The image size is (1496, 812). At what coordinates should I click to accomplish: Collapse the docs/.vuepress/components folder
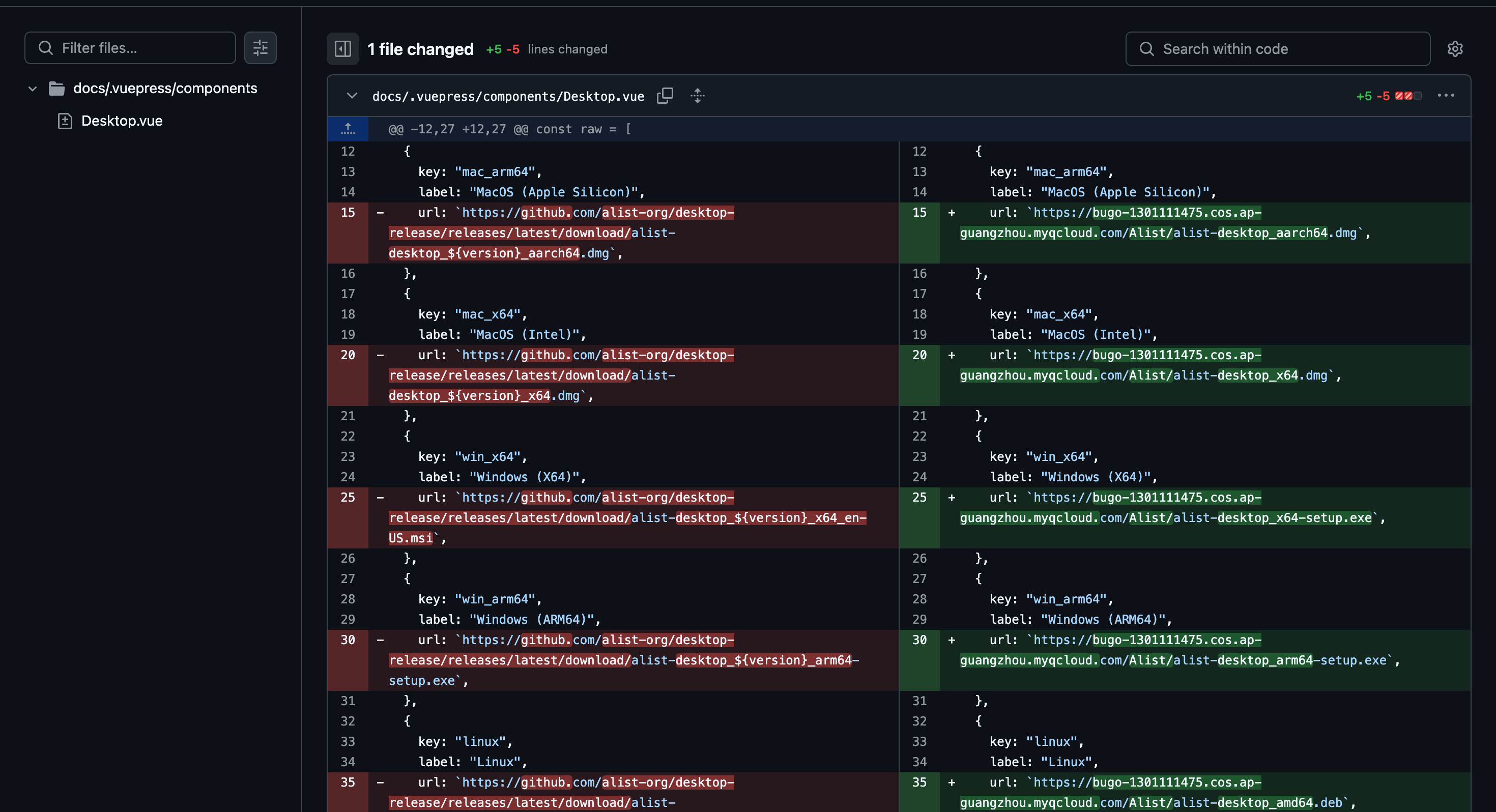pyautogui.click(x=33, y=89)
